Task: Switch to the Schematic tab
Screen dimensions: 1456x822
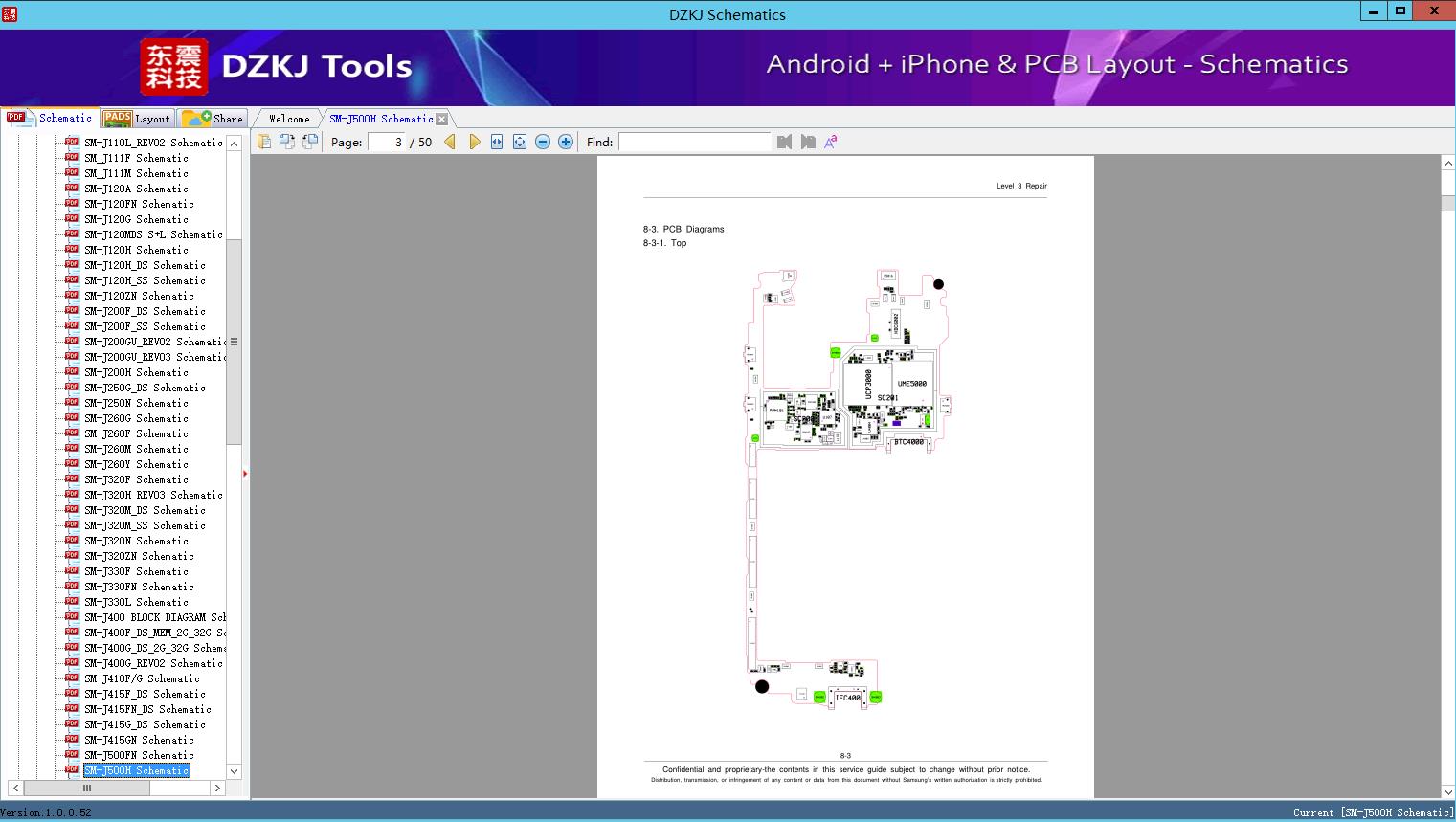Action: (x=51, y=118)
